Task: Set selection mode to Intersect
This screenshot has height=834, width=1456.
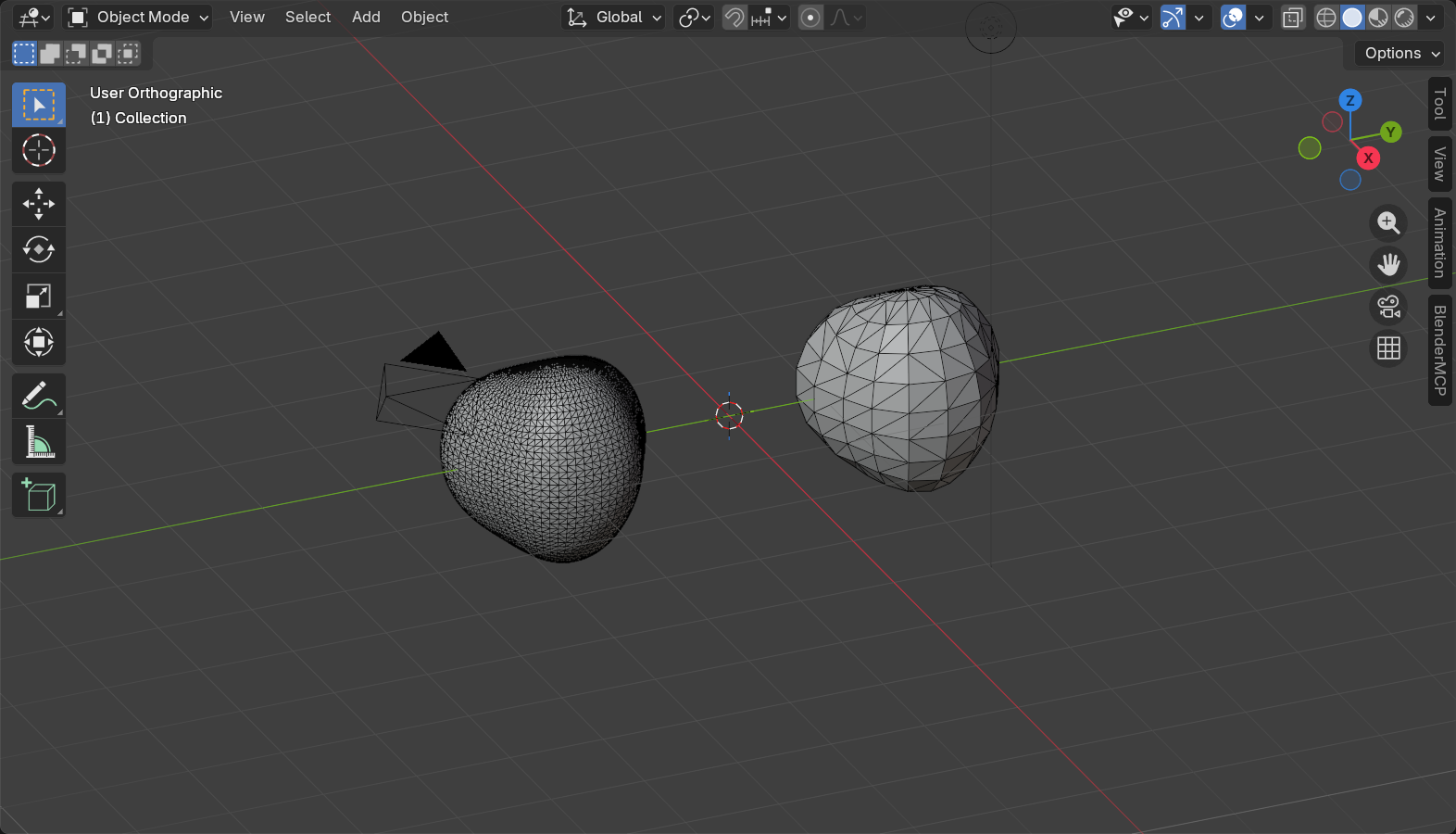Action: pyautogui.click(x=128, y=54)
